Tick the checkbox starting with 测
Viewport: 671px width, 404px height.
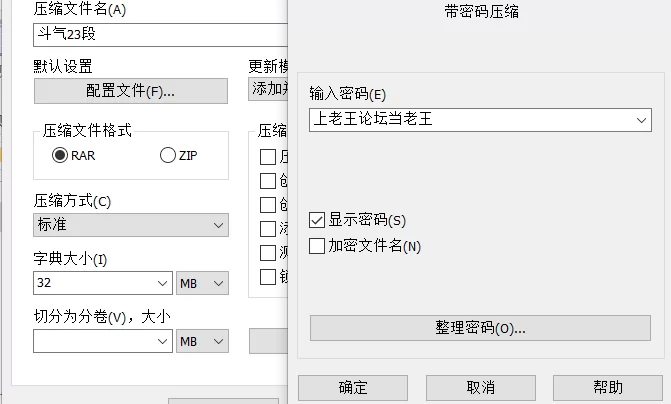pos(267,253)
